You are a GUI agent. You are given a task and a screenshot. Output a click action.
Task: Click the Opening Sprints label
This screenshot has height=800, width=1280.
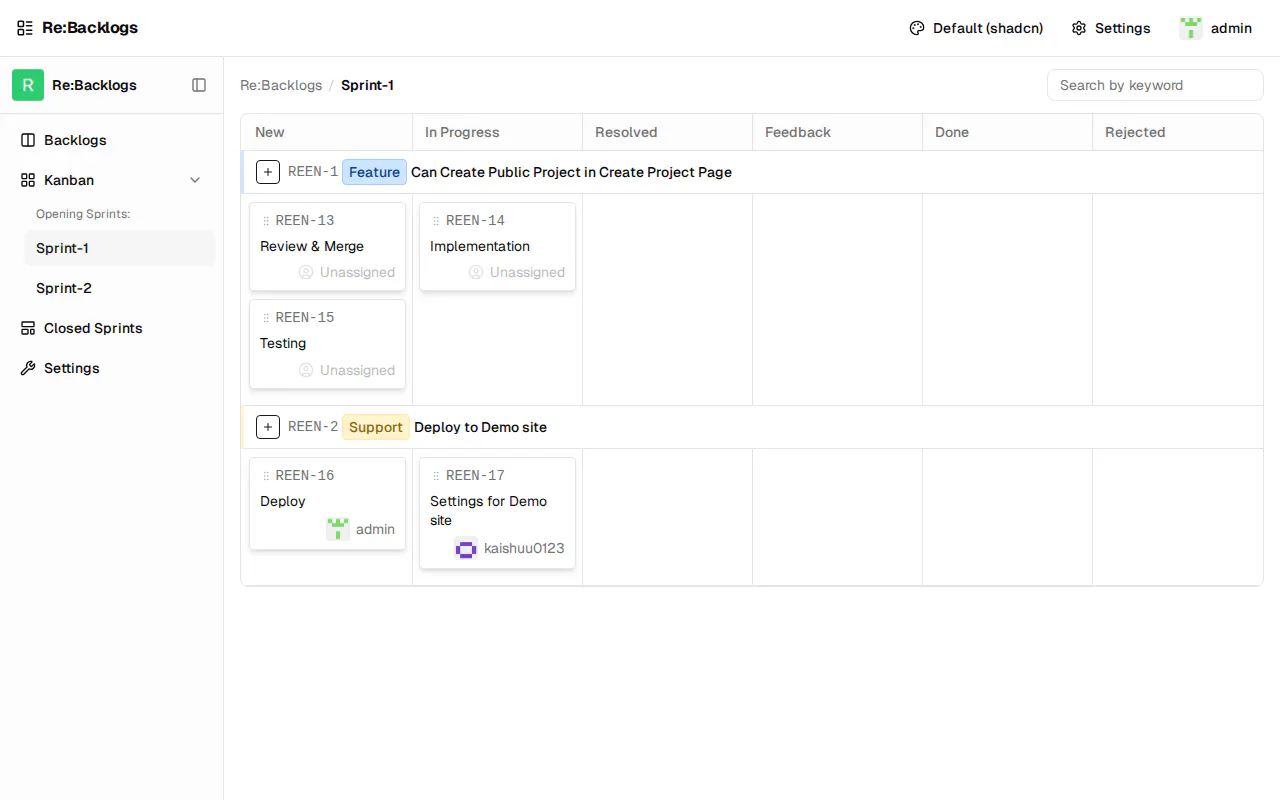(x=83, y=214)
